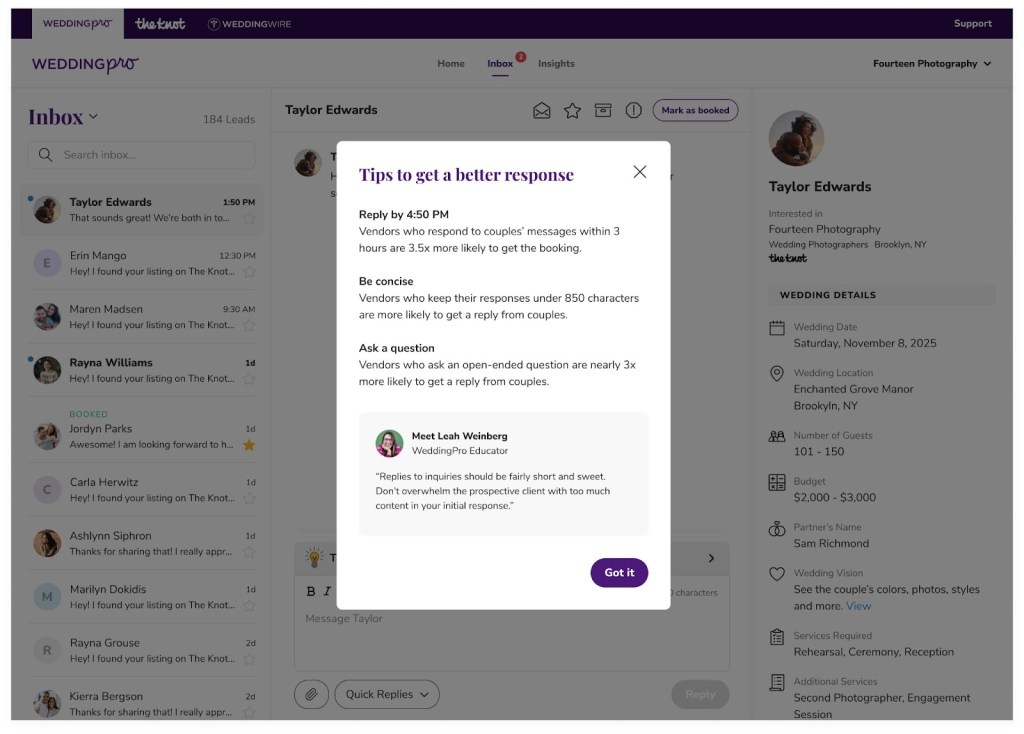Attach a file with the paperclip icon

pyautogui.click(x=312, y=694)
